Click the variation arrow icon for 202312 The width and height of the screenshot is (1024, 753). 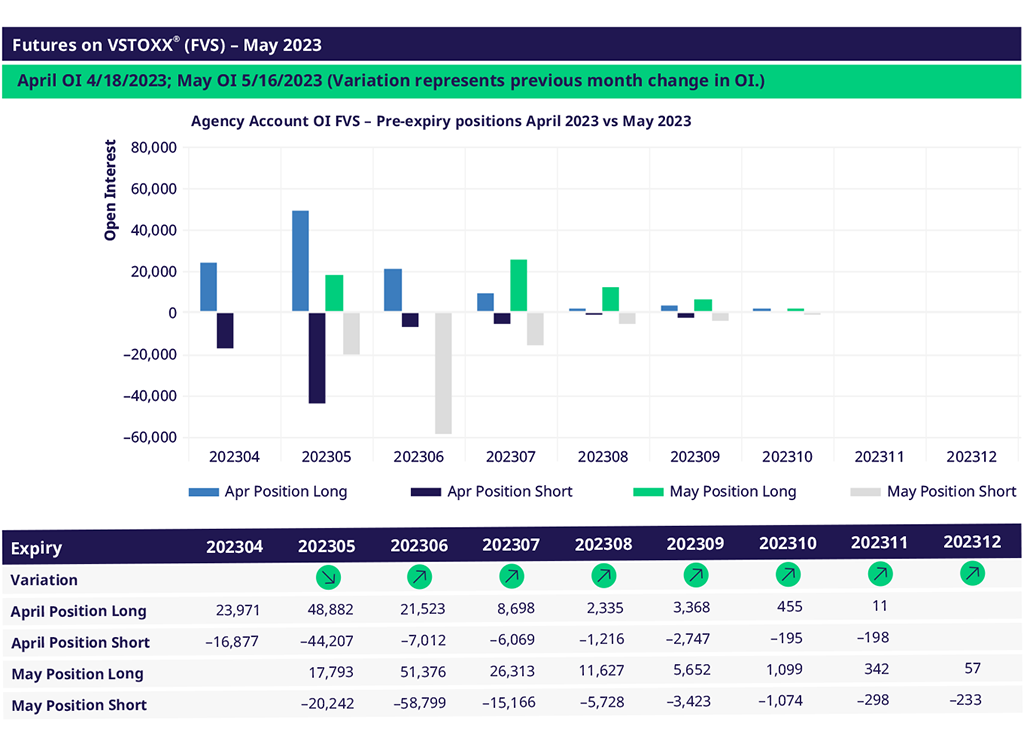[972, 573]
